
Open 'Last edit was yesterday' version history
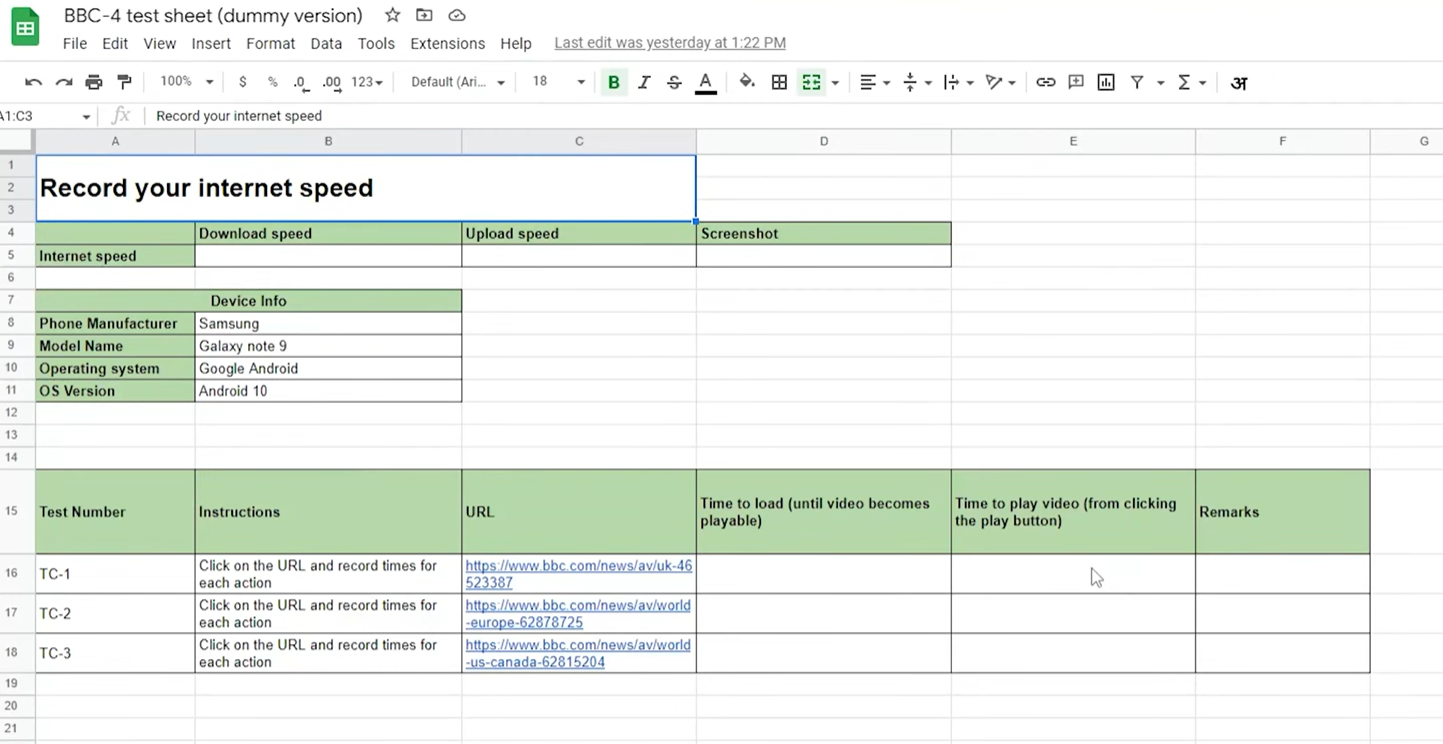click(670, 43)
